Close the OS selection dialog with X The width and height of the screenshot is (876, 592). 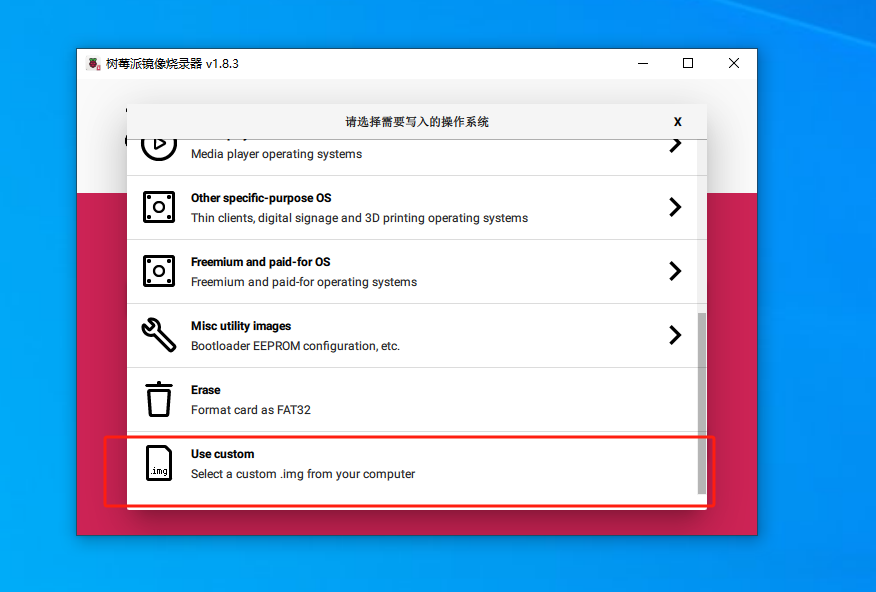coord(677,122)
